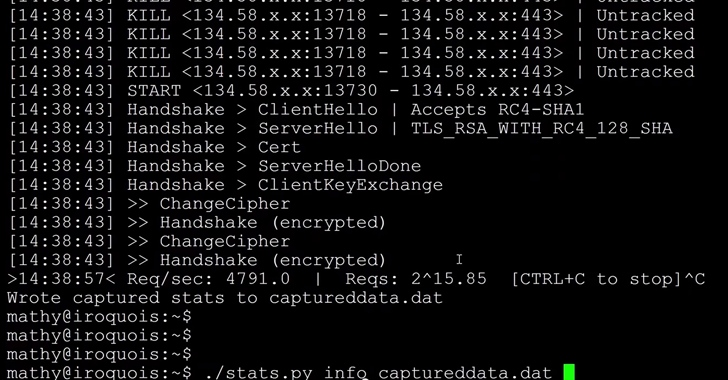
Task: Click the ServerHelloDone handshake line
Action: (x=215, y=166)
